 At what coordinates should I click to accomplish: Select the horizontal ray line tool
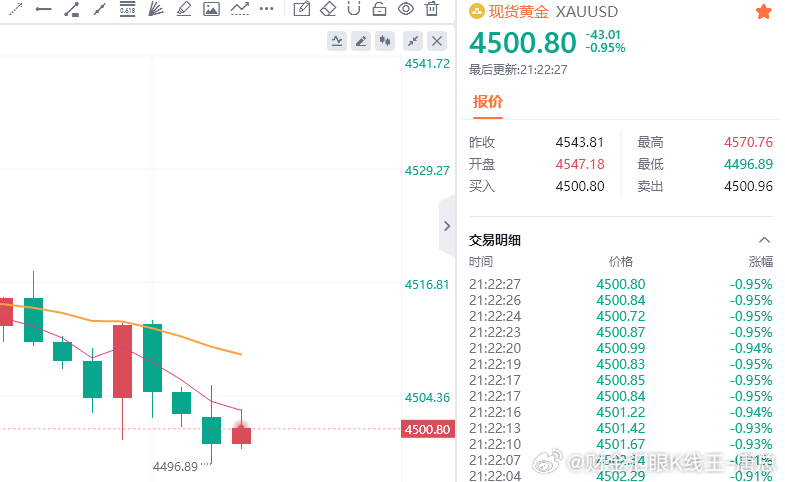(44, 9)
